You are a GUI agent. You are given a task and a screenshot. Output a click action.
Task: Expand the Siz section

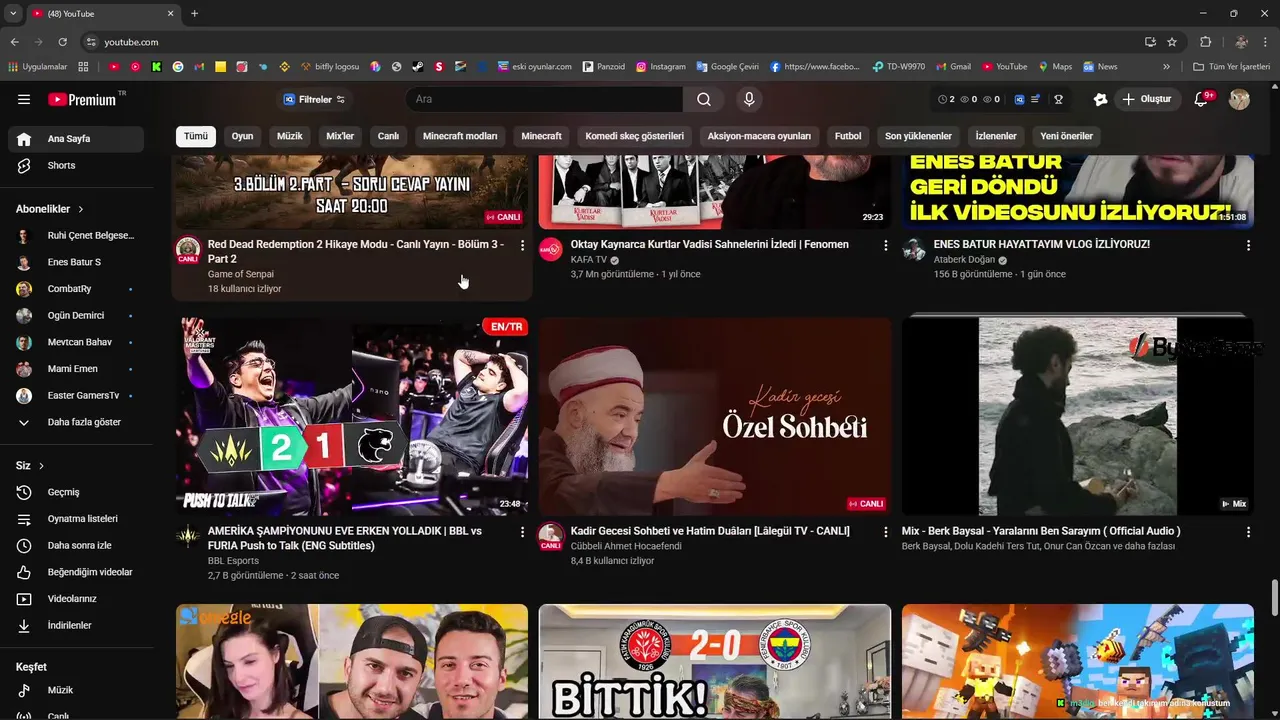click(x=30, y=466)
